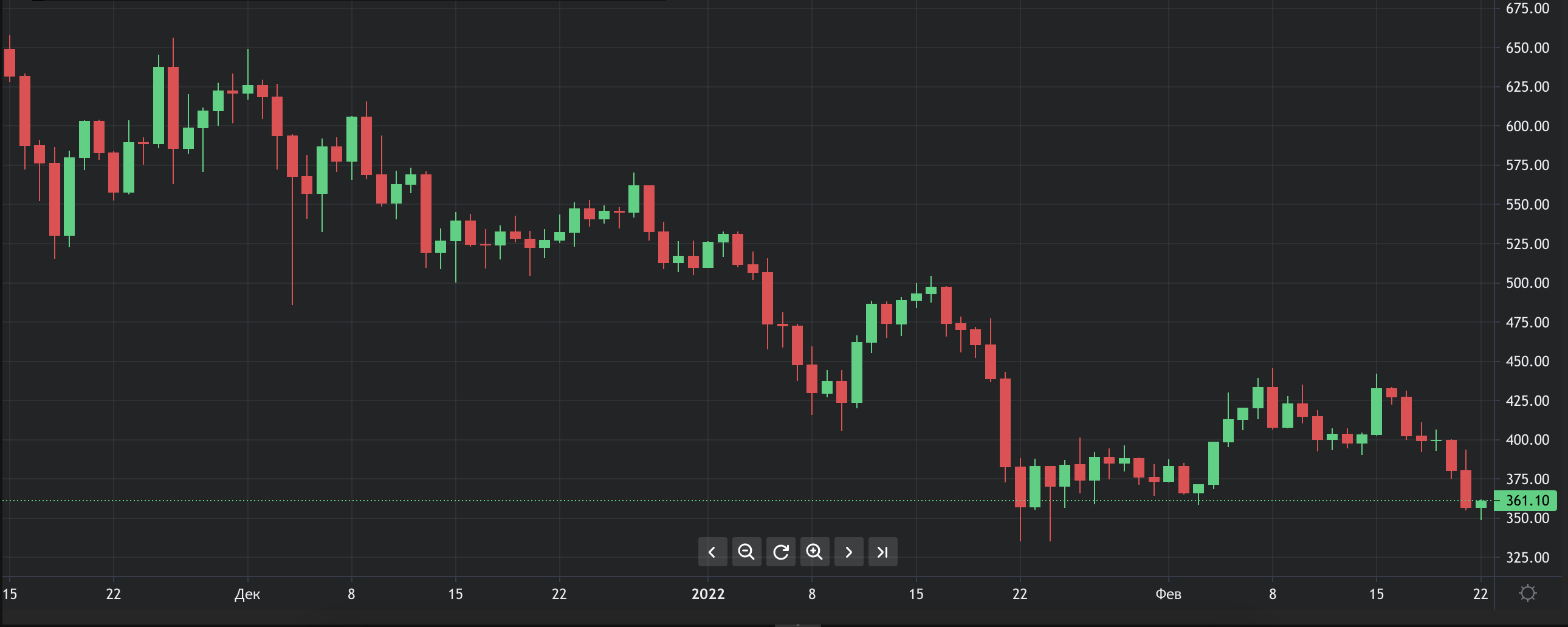Viewport: 1568px width, 627px height.
Task: Click the 675.00 price axis label
Action: coord(1527,9)
